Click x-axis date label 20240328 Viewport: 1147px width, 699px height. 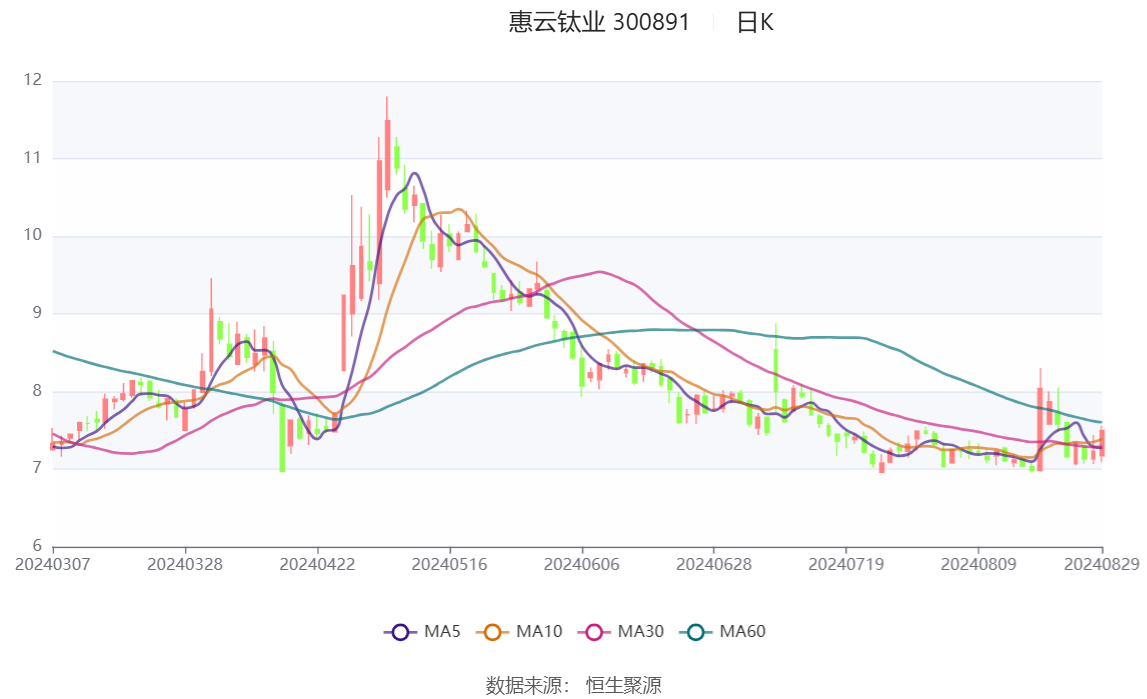pos(185,564)
